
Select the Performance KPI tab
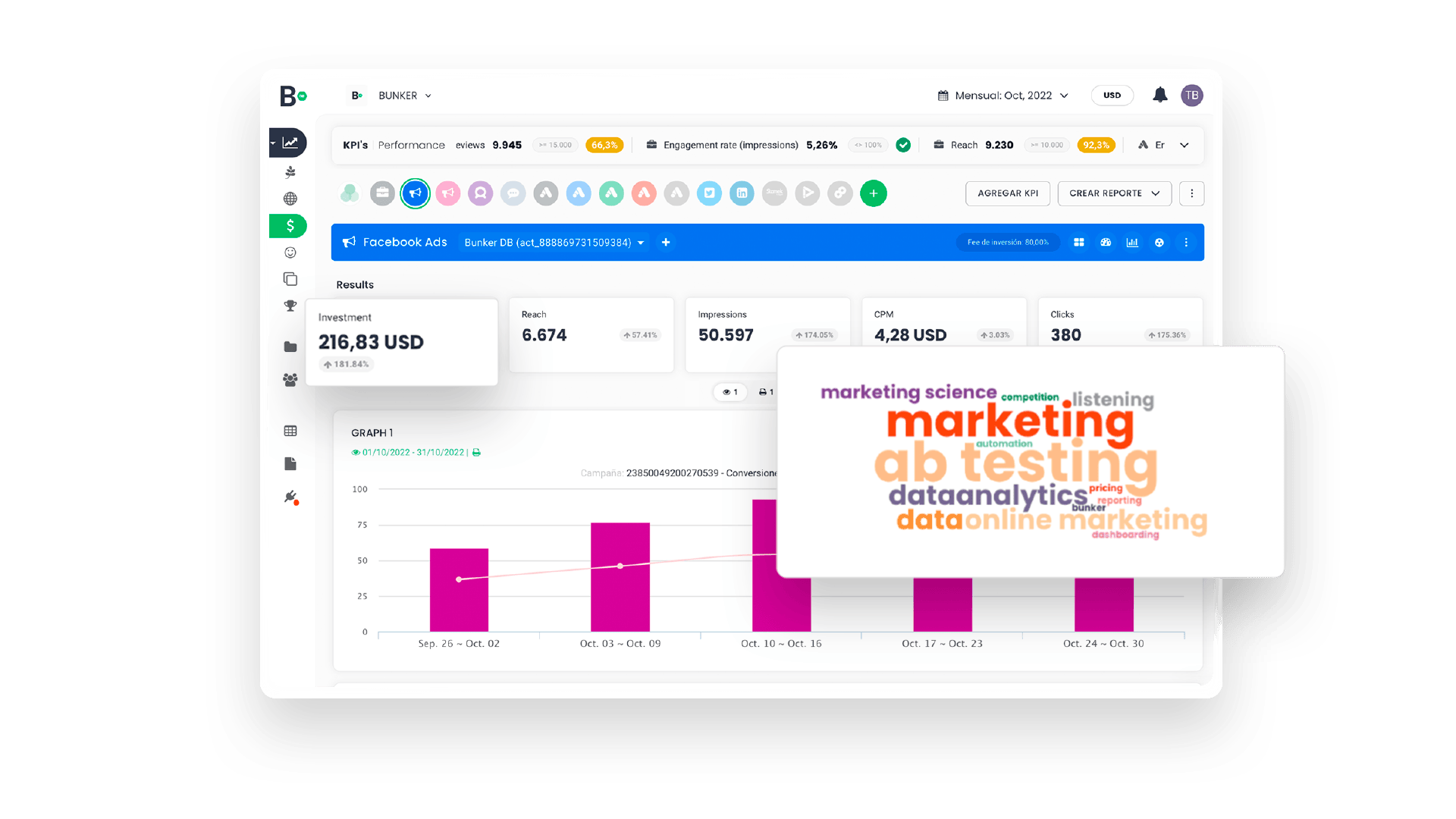point(412,145)
